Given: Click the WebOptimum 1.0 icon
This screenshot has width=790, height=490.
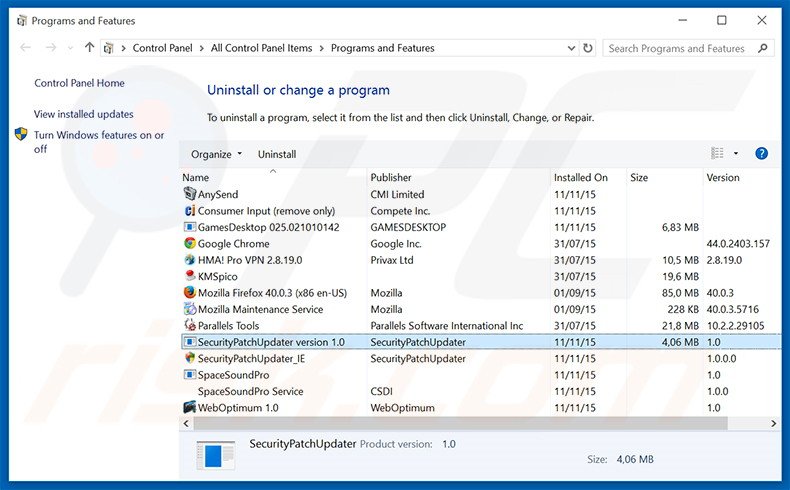Looking at the screenshot, I should pyautogui.click(x=189, y=407).
